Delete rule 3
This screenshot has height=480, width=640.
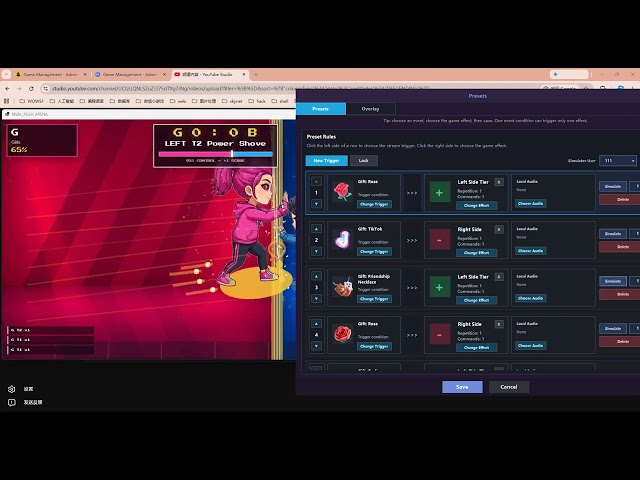622,294
